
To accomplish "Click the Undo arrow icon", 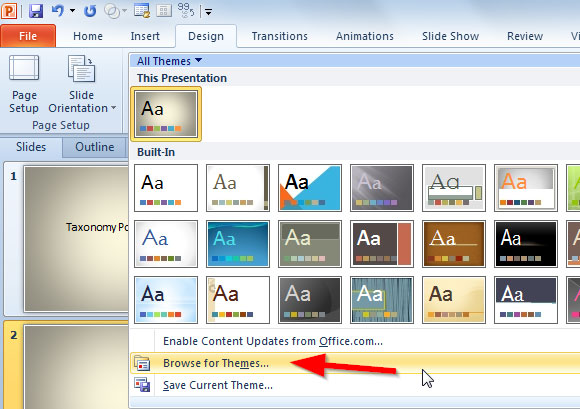I will pyautogui.click(x=58, y=11).
